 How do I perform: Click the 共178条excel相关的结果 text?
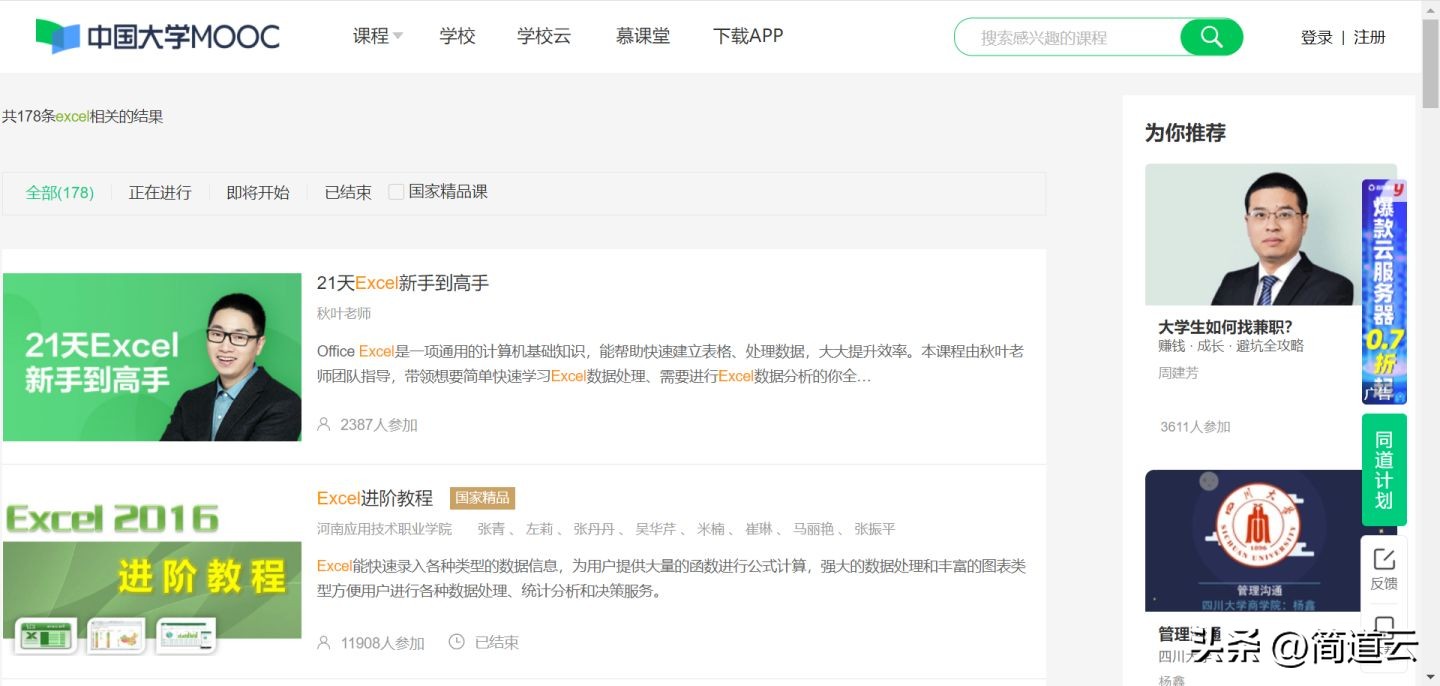pos(82,116)
